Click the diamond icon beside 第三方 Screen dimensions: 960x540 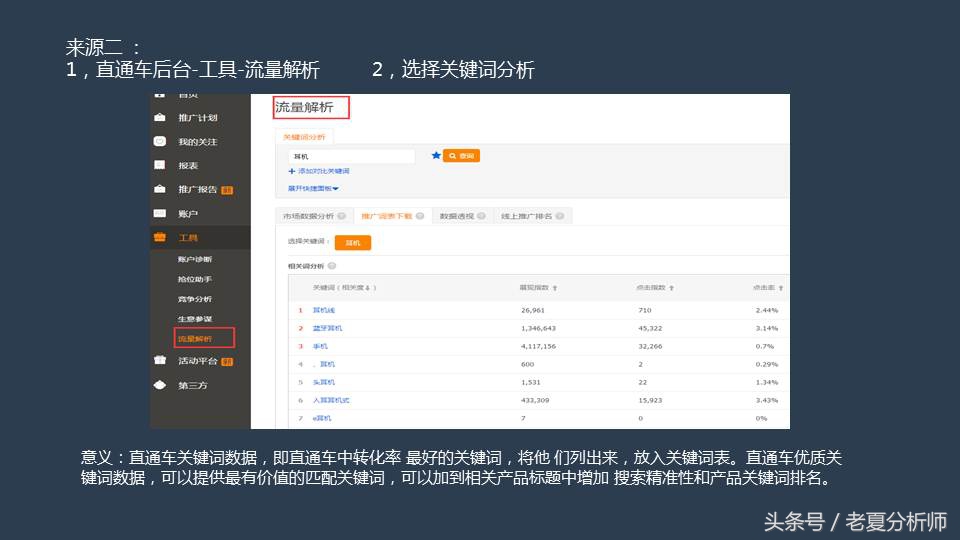click(x=160, y=385)
